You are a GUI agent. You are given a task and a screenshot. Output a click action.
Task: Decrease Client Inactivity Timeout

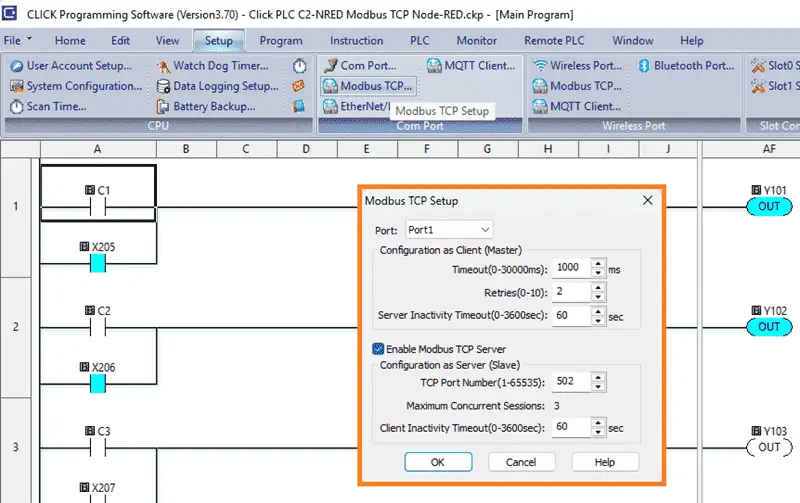pos(598,432)
